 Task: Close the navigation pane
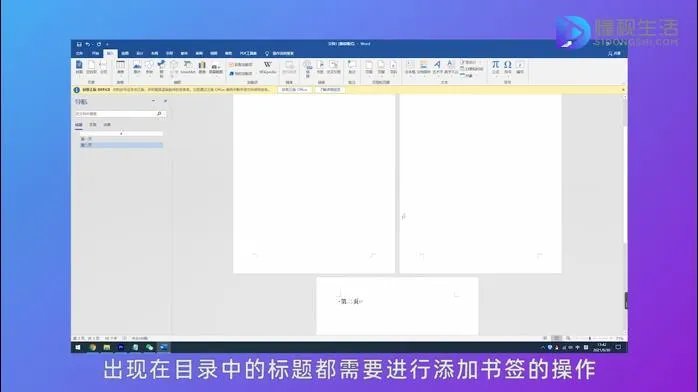[166, 101]
